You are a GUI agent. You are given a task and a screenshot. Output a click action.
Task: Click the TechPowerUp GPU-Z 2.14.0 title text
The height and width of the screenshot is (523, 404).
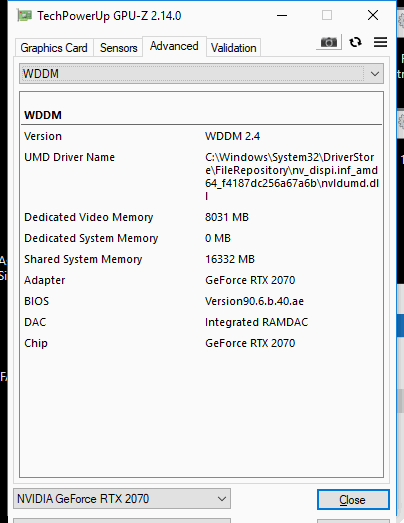tap(109, 16)
